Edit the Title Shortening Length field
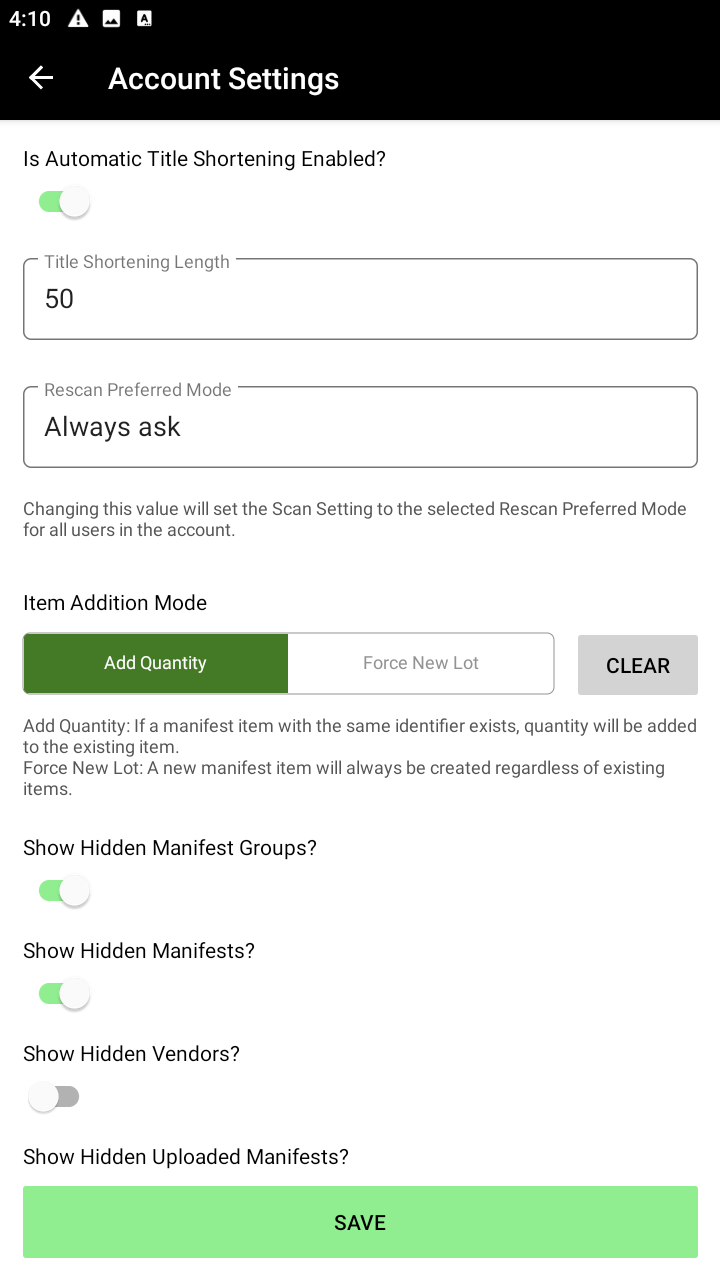Viewport: 720px width, 1280px height. [360, 299]
